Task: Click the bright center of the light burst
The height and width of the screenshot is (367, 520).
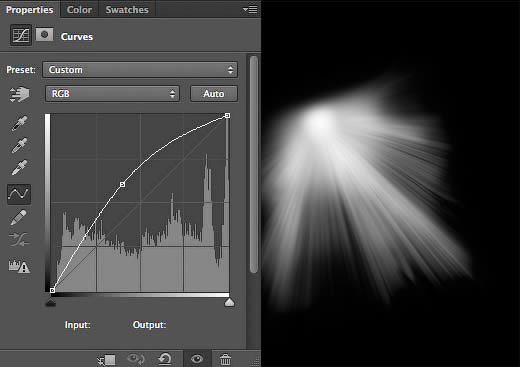Action: click(x=321, y=121)
